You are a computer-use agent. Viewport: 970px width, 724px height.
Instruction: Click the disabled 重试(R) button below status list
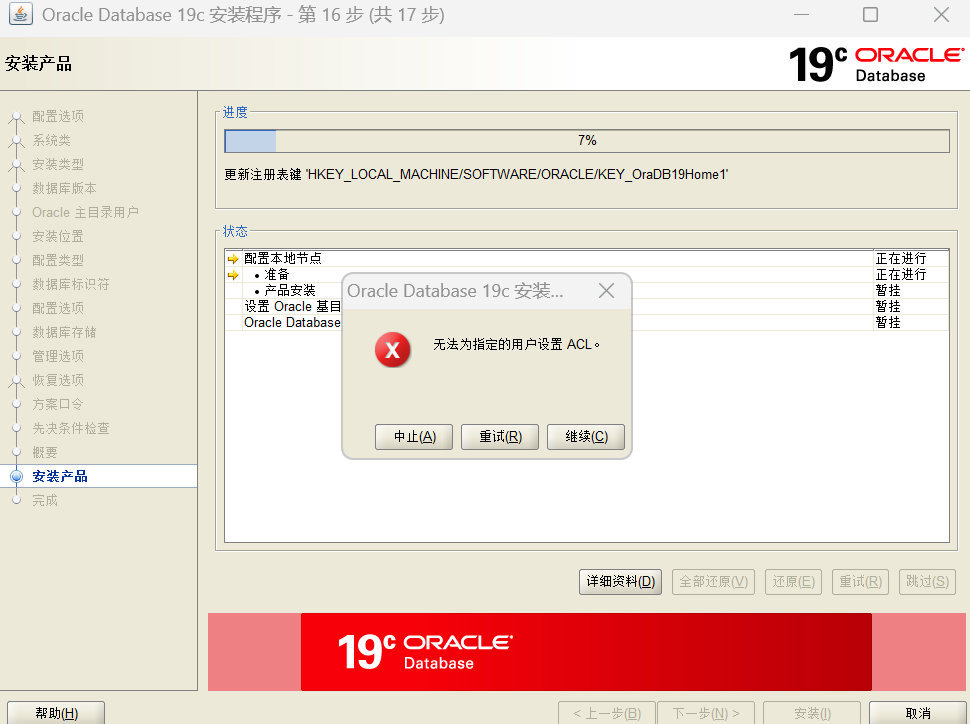coord(861,582)
